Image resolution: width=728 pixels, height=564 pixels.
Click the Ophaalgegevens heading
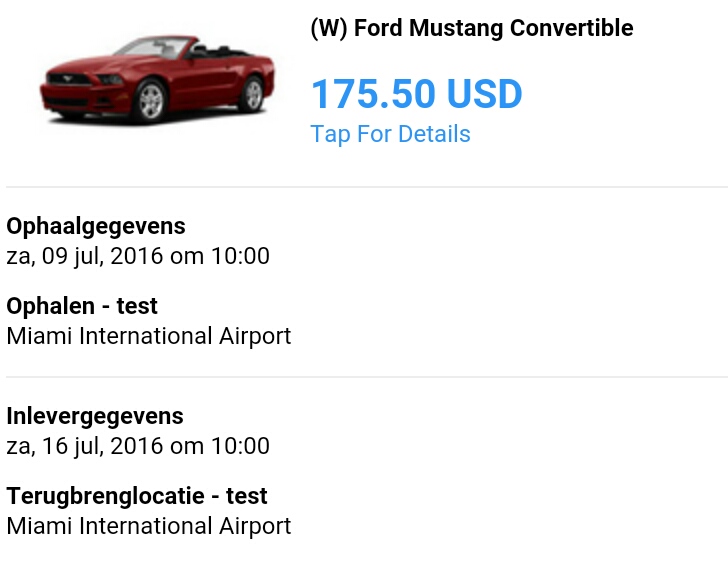point(96,226)
